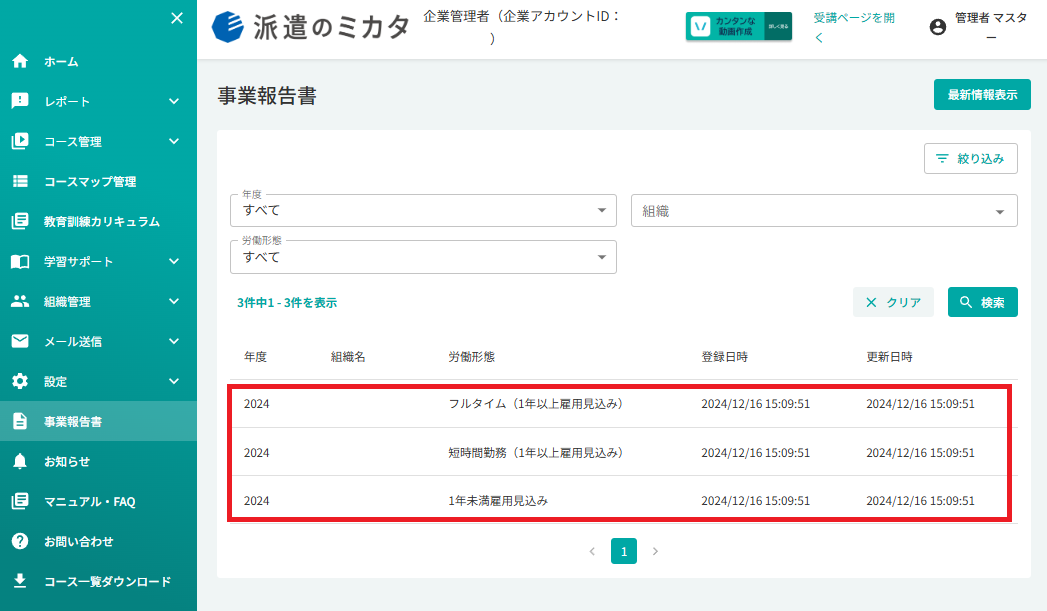Click the Home house icon in sidebar

20,61
